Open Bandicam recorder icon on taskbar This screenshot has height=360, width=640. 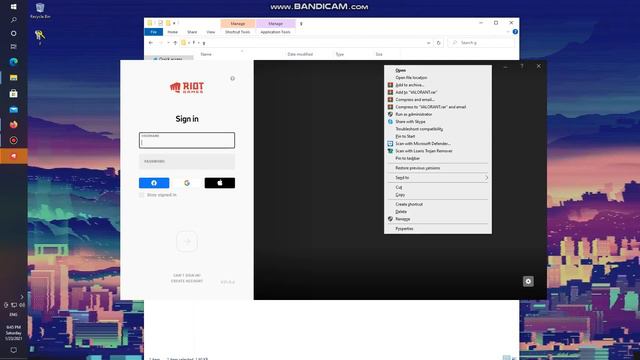coord(13,140)
